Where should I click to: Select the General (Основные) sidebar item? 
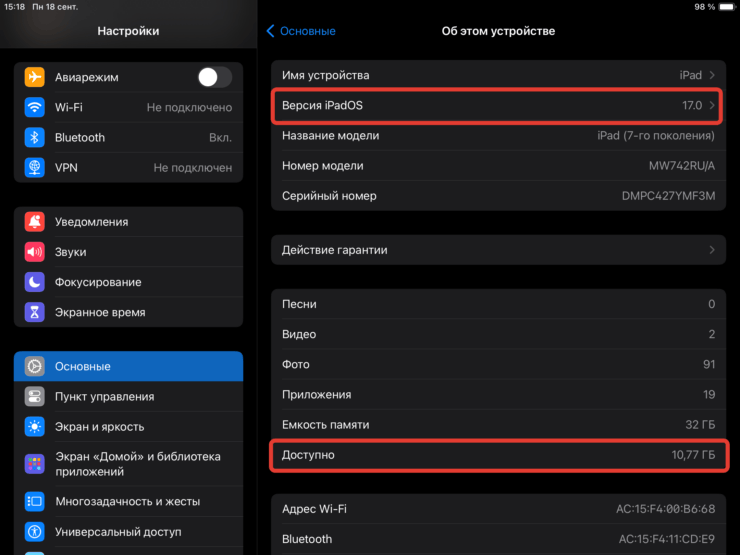click(128, 367)
